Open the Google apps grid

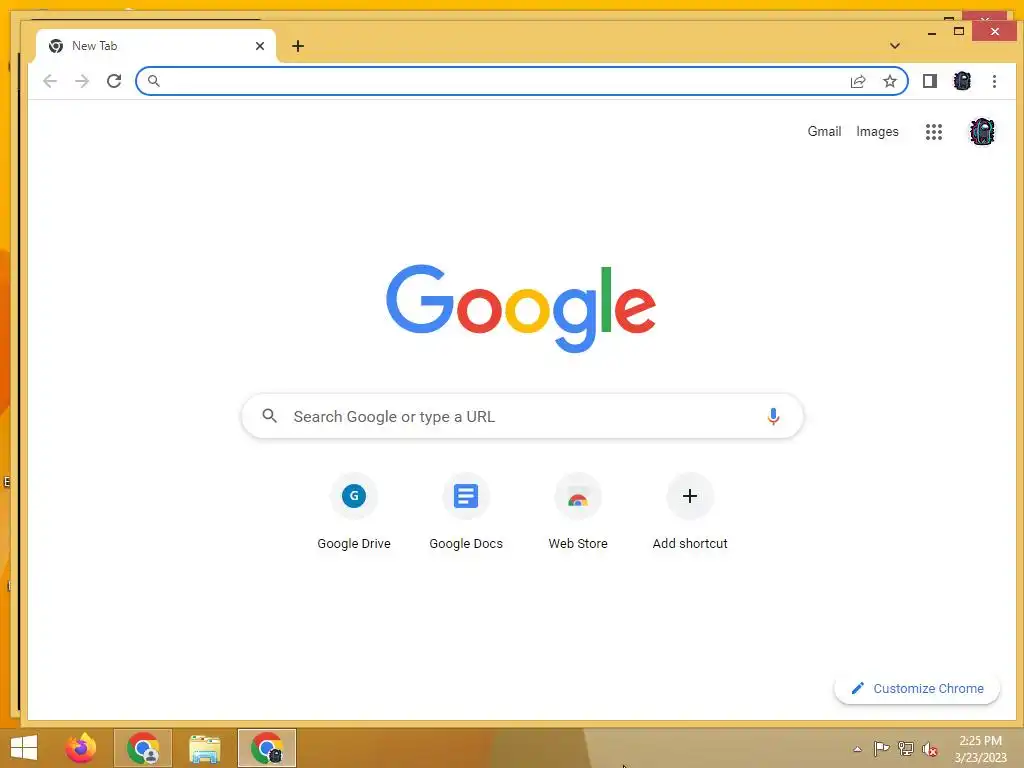[x=934, y=132]
